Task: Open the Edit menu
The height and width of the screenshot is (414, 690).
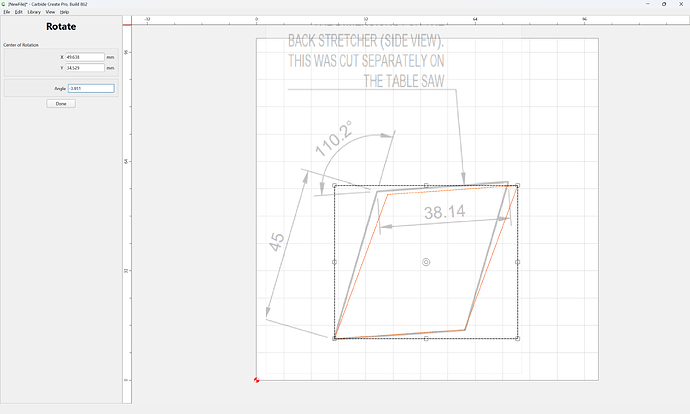Action: pos(18,12)
